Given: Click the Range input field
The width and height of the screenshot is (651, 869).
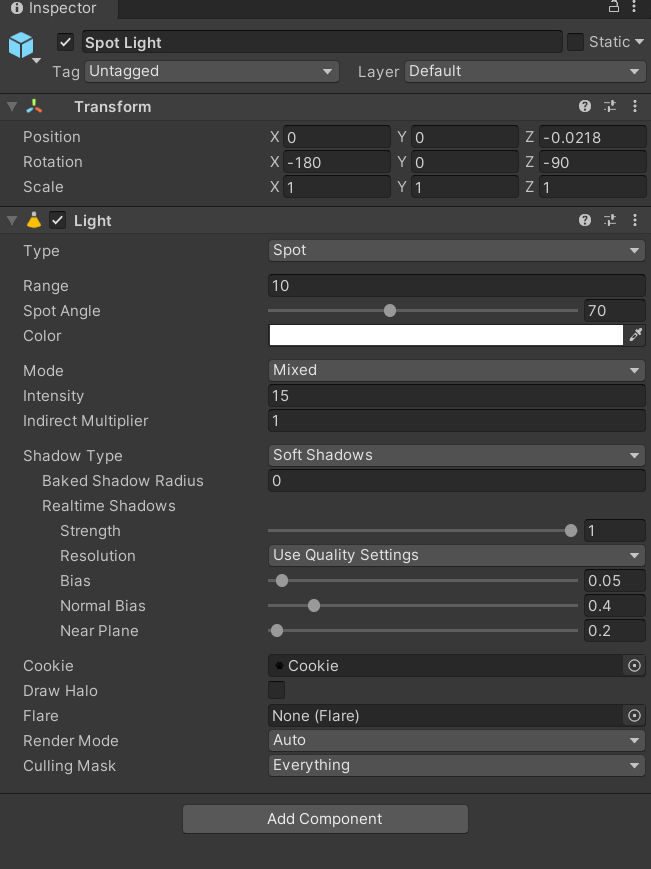Looking at the screenshot, I should [456, 286].
